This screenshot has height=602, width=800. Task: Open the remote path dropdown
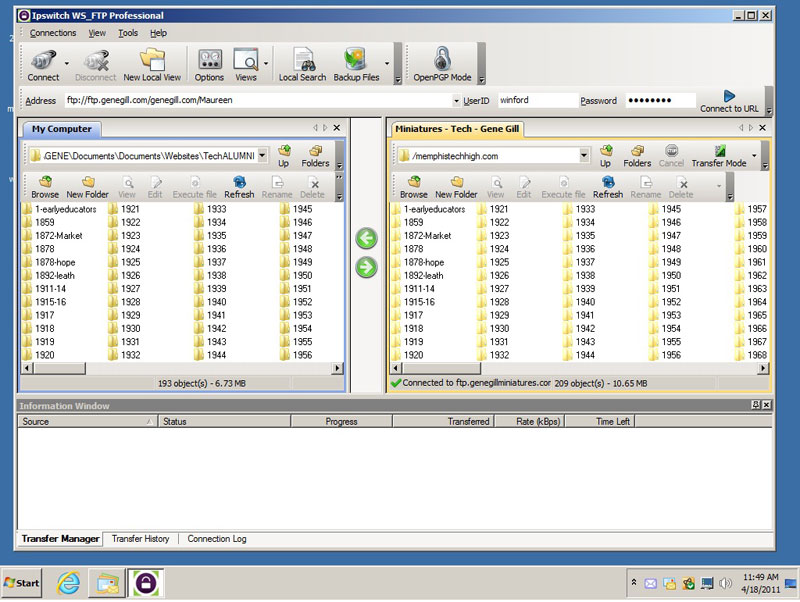point(584,155)
